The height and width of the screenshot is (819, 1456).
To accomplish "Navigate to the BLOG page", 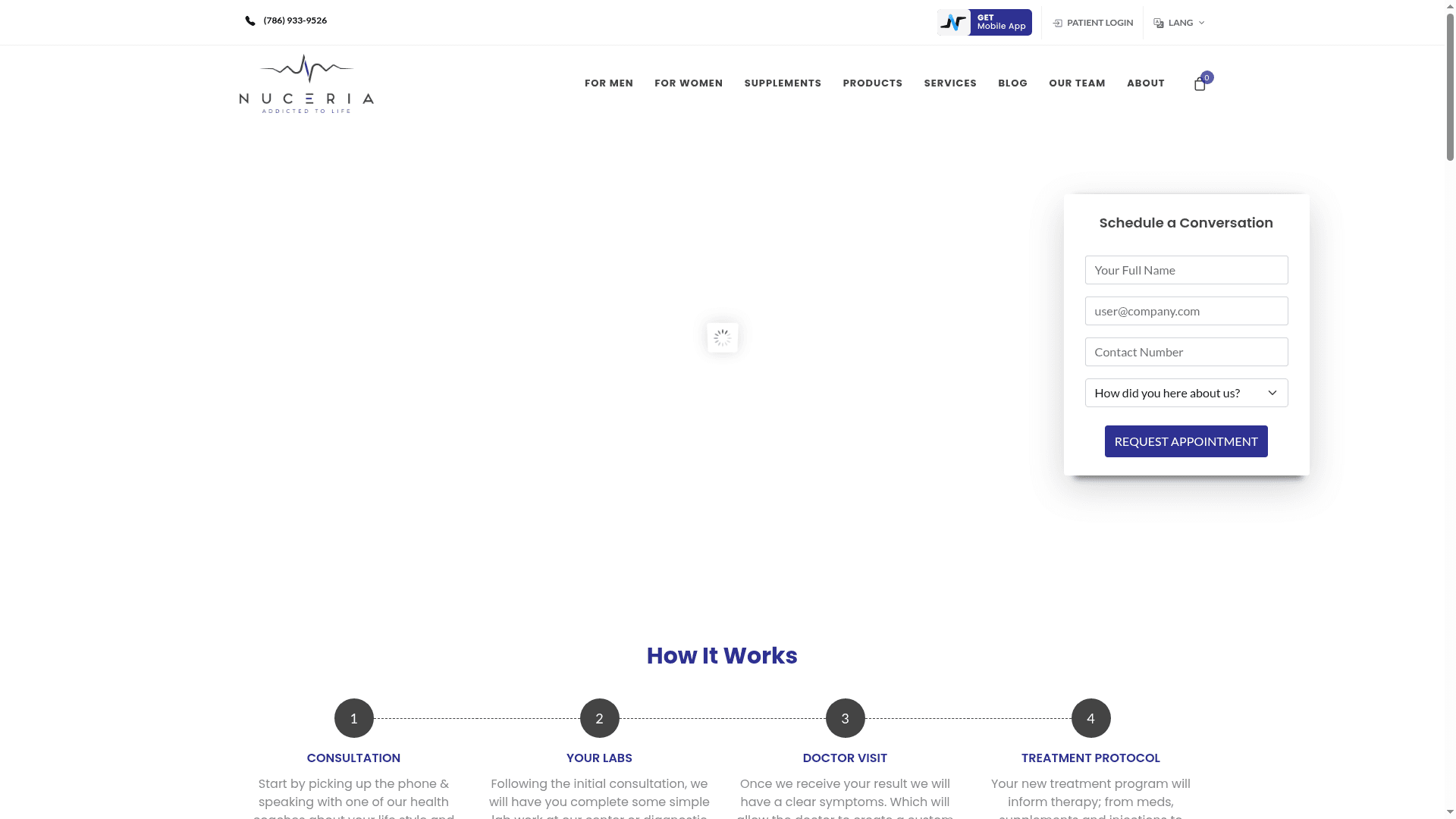I will [1012, 83].
